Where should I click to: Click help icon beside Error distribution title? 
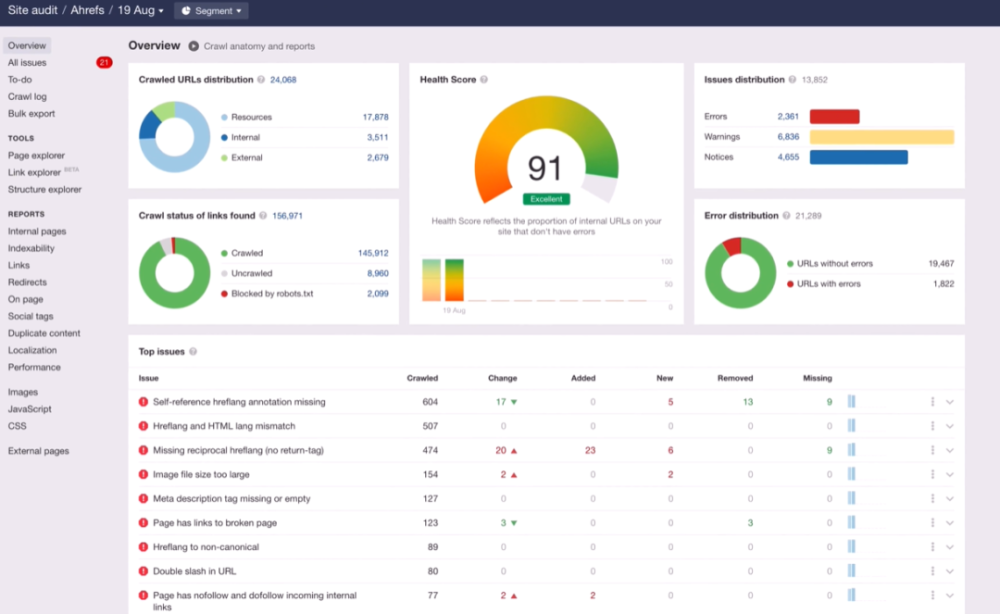click(x=787, y=216)
